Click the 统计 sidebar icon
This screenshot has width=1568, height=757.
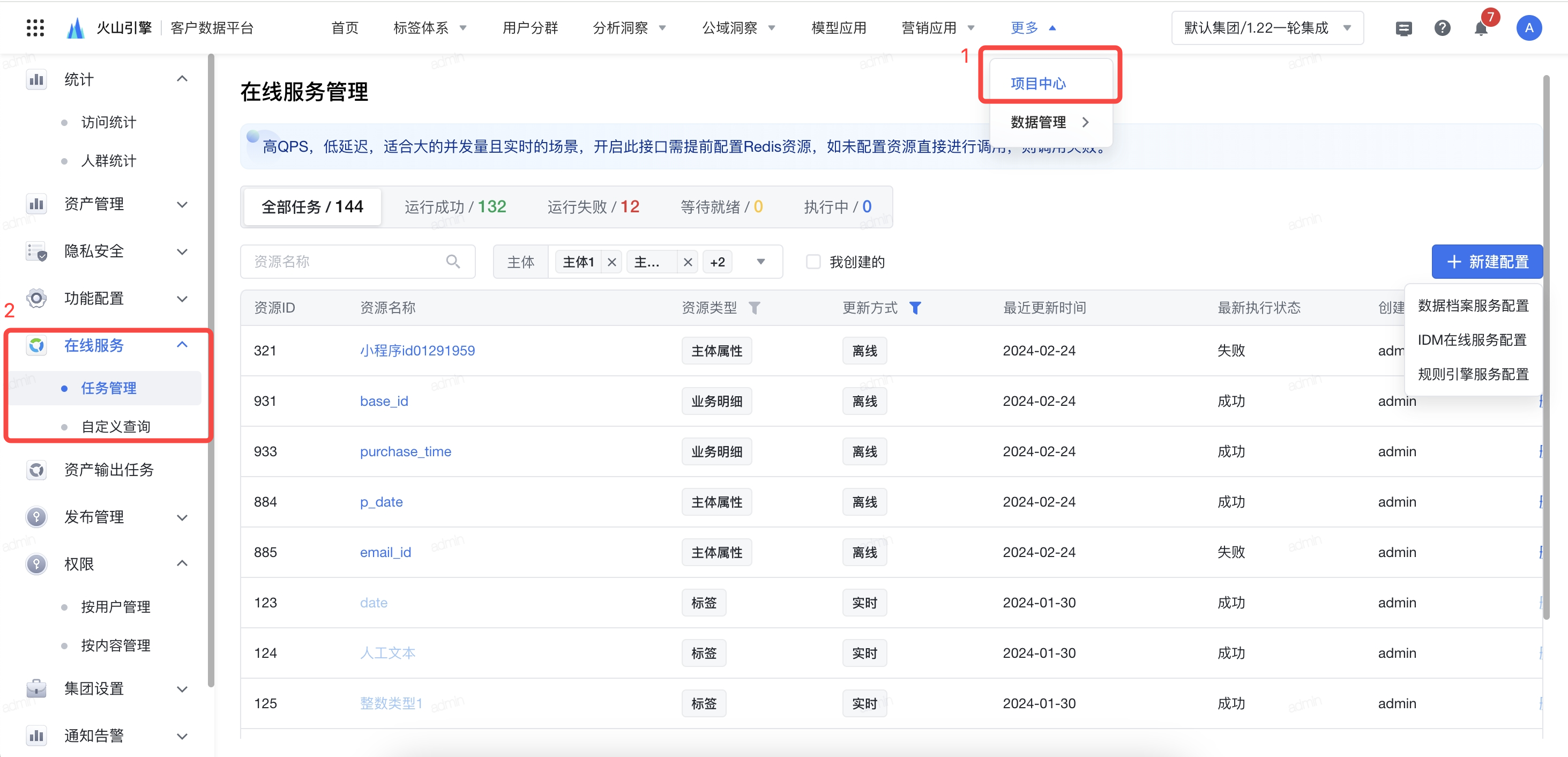tap(36, 80)
